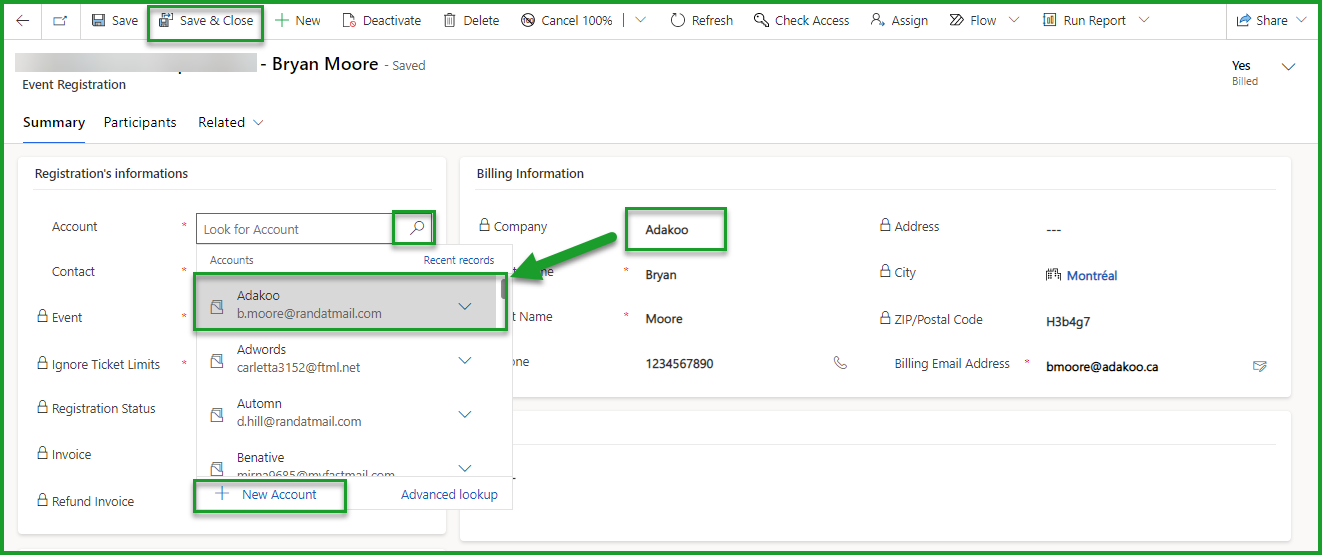Click Save & Close in toolbar
Screen dimensions: 1322x555
206,20
